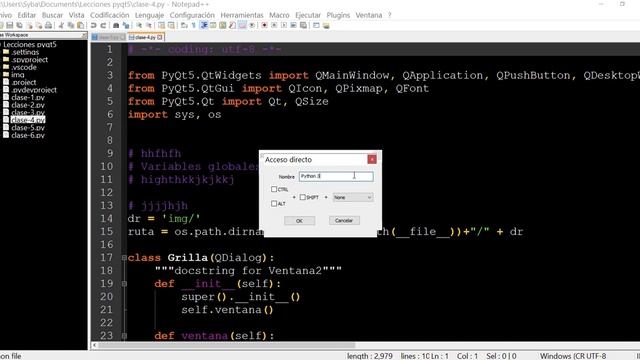Toggle file monitoring eye icon

(252, 25)
